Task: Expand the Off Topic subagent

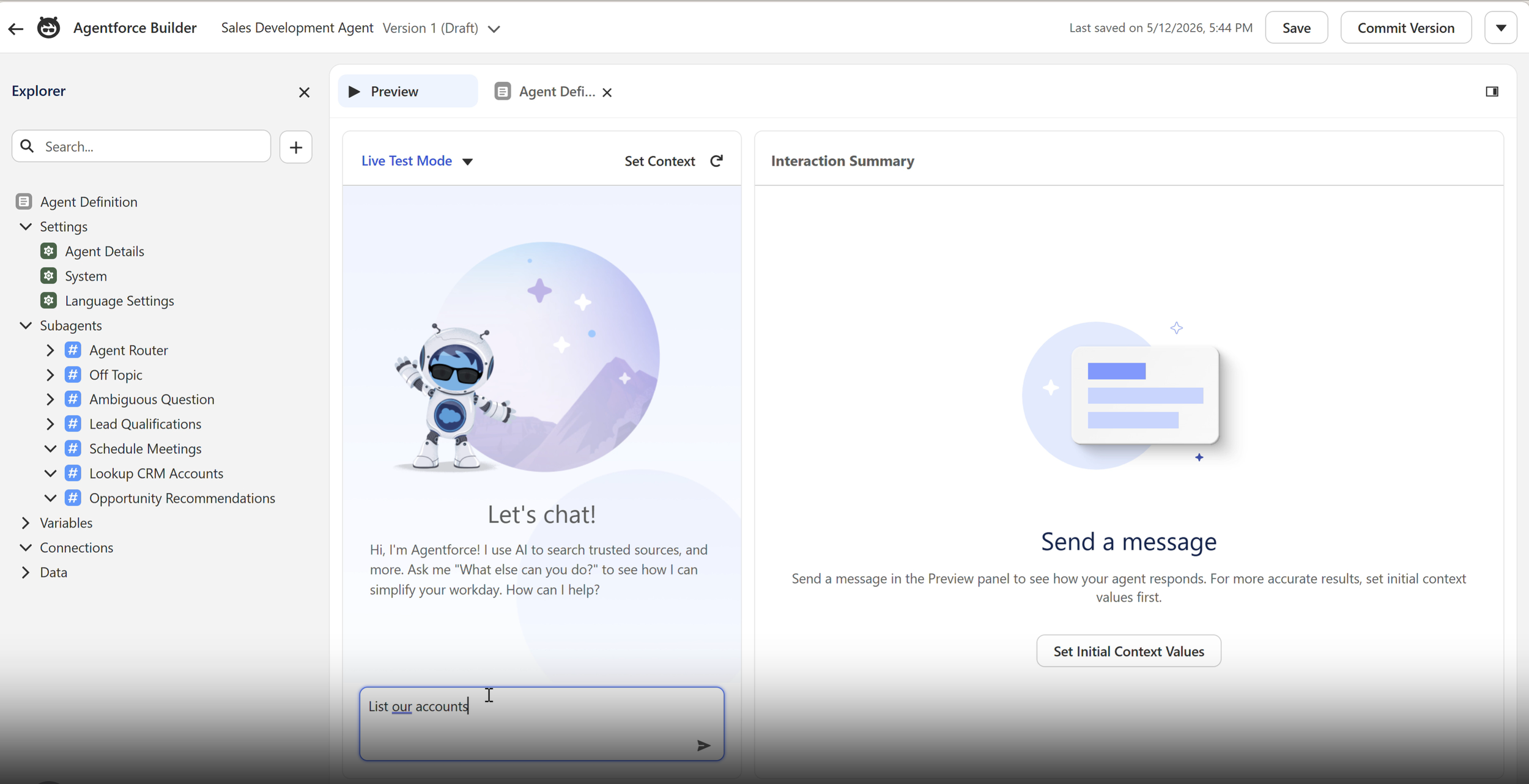Action: pos(50,374)
